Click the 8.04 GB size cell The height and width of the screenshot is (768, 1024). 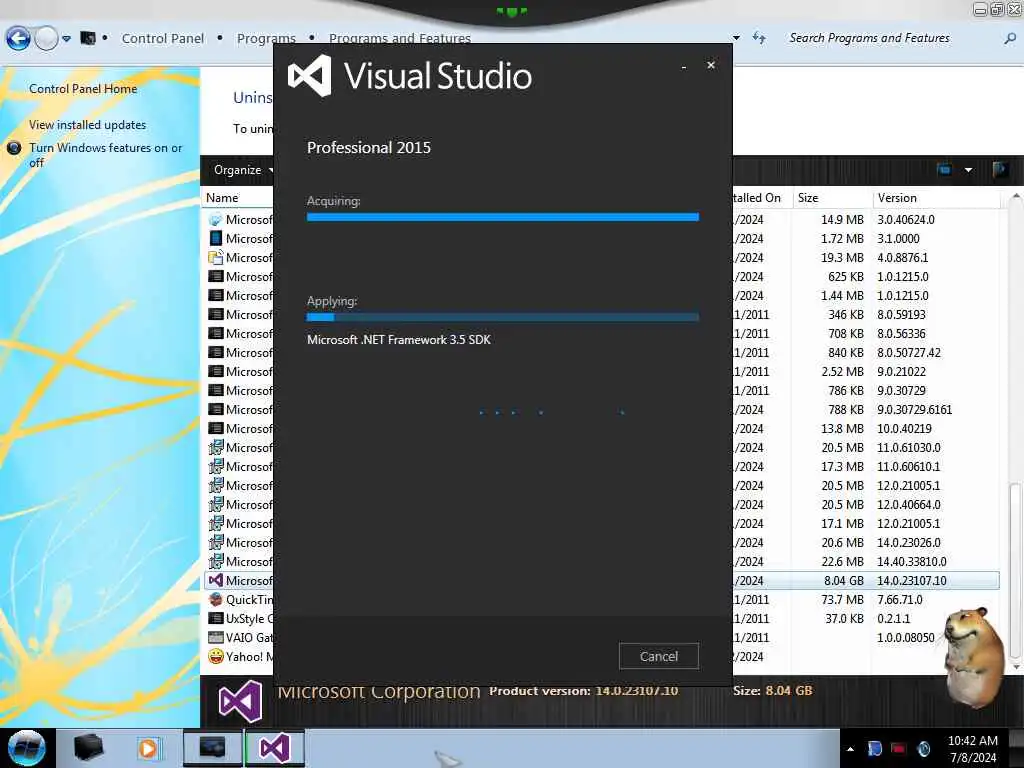click(844, 581)
